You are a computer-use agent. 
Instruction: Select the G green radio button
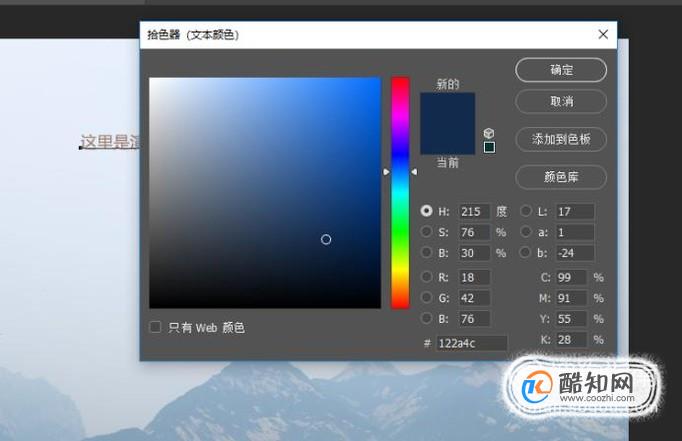pos(426,297)
